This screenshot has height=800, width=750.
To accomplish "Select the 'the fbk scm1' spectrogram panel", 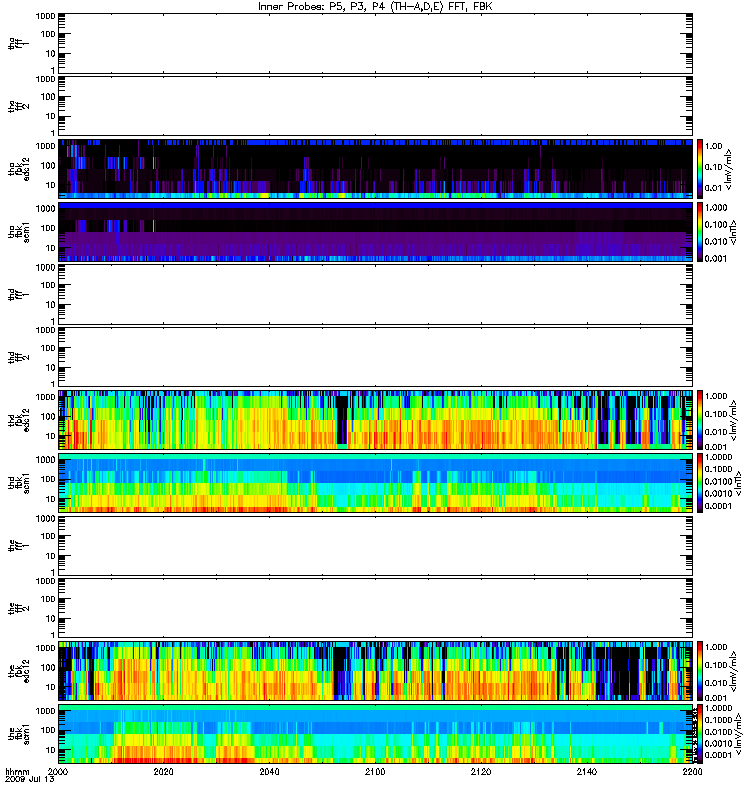I will [x=376, y=734].
